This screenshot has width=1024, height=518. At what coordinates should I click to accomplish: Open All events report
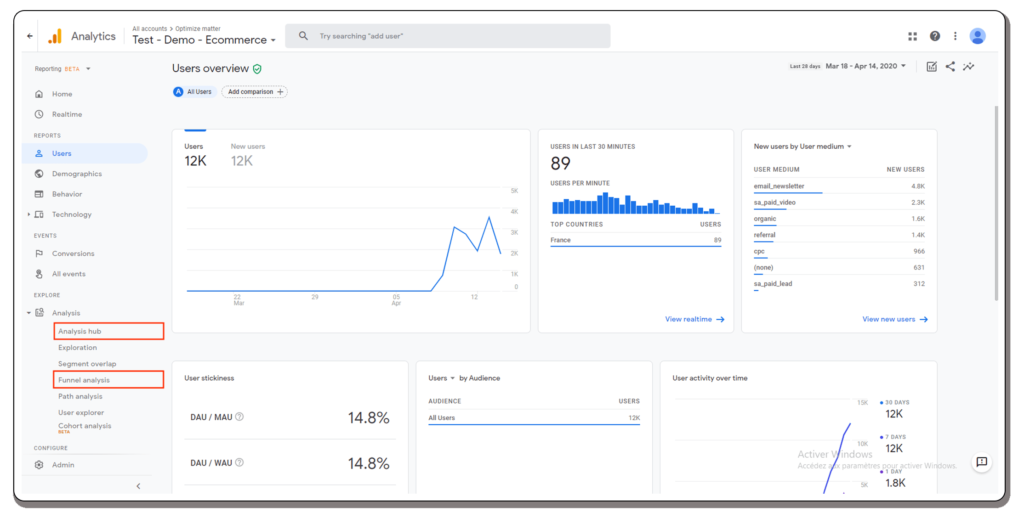pyautogui.click(x=69, y=274)
